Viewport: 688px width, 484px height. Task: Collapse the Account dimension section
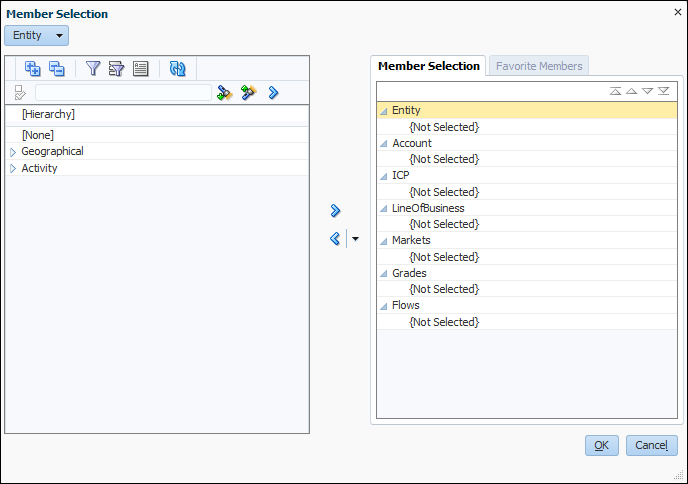coord(383,144)
